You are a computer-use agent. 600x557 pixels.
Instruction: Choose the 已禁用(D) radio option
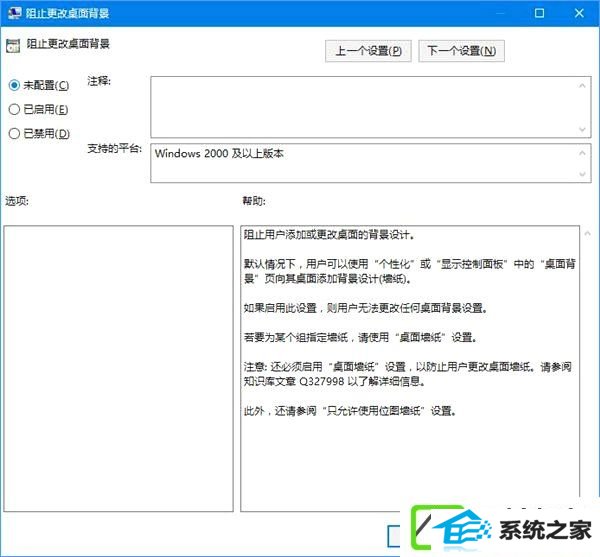coord(39,134)
